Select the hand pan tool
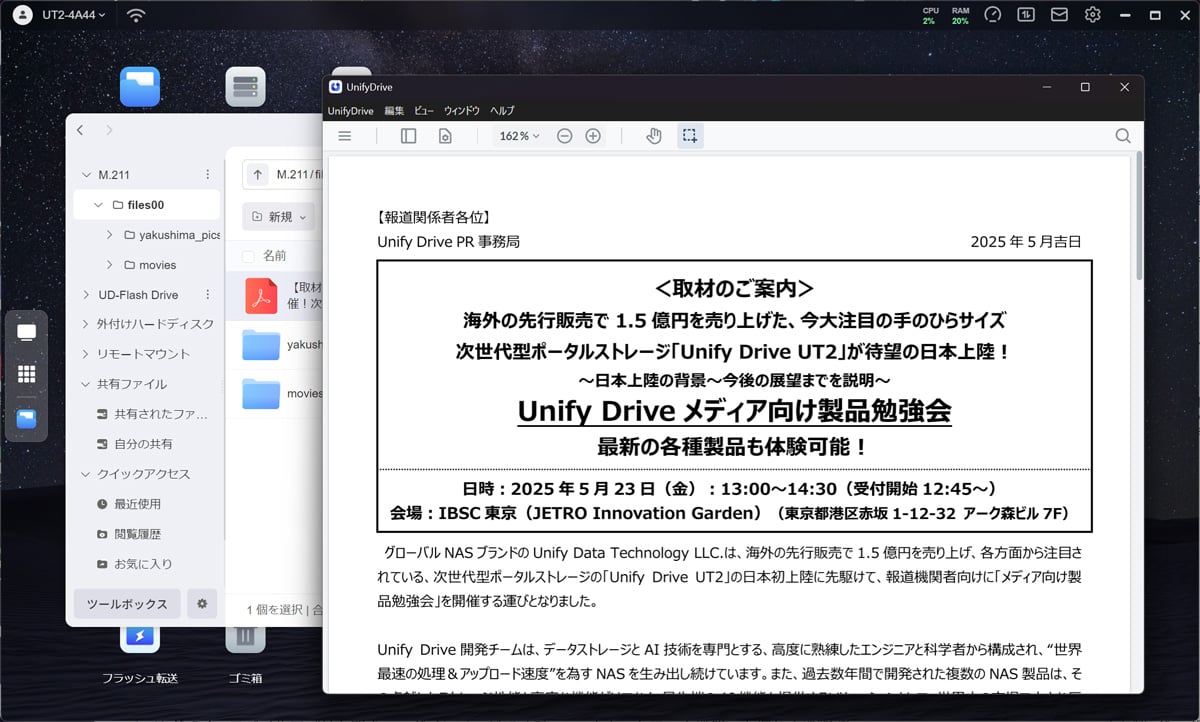This screenshot has width=1200, height=722. (x=654, y=136)
